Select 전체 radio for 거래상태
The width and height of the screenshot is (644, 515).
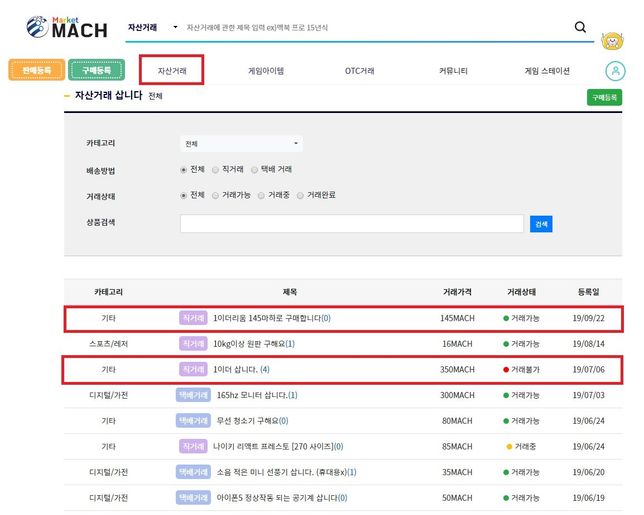pyautogui.click(x=184, y=195)
